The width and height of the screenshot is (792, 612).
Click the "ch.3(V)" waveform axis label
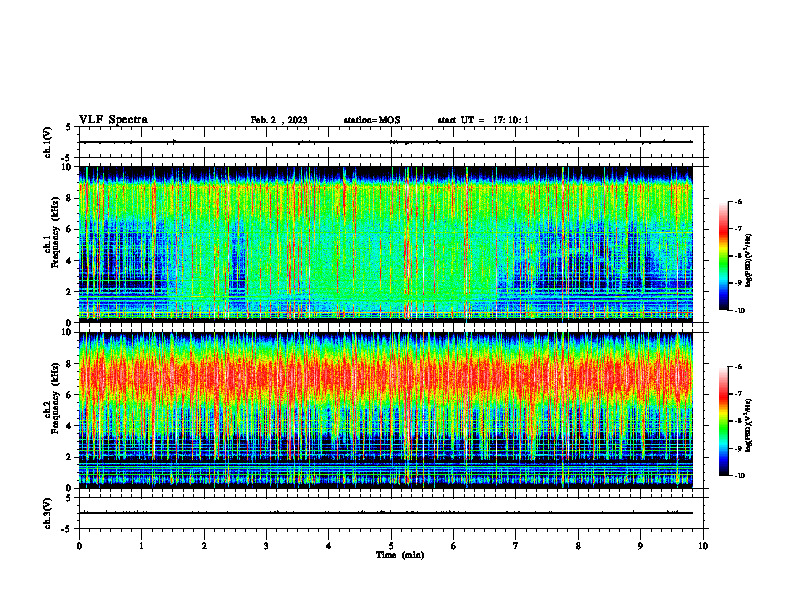click(x=47, y=513)
